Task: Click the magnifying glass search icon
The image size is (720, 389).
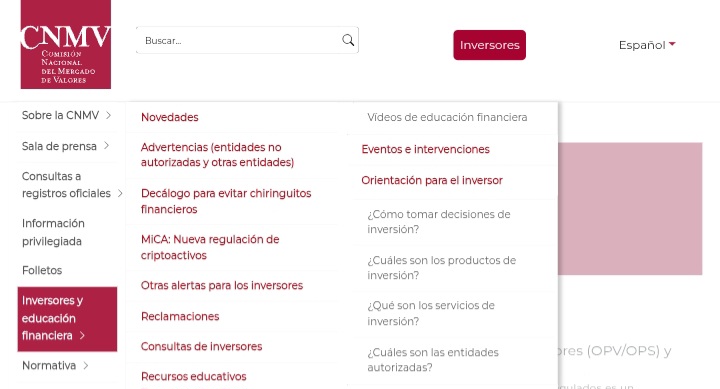Action: pos(348,40)
